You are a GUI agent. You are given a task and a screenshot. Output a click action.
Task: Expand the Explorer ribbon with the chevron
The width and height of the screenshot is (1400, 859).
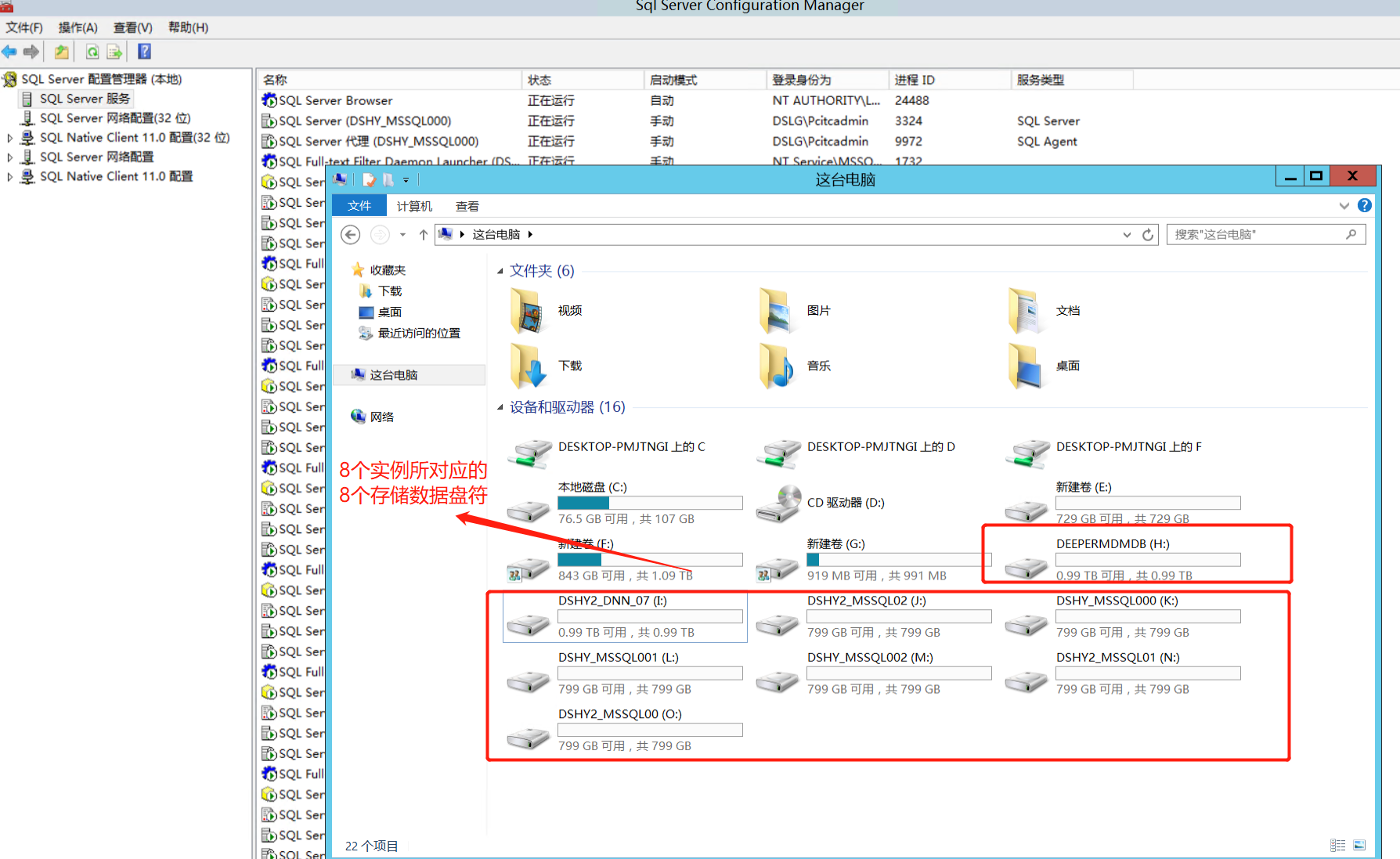1344,206
